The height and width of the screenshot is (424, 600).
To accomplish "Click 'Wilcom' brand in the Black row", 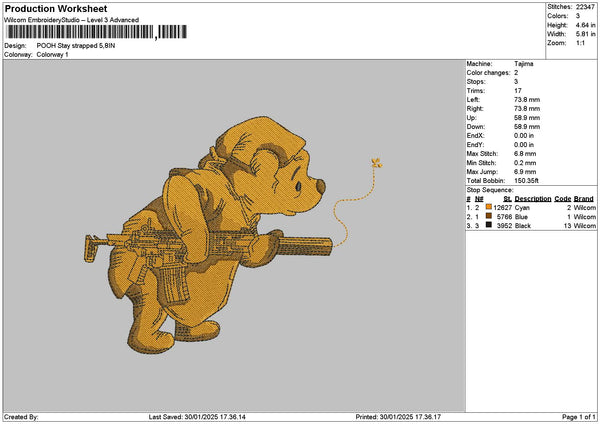I will coord(584,226).
